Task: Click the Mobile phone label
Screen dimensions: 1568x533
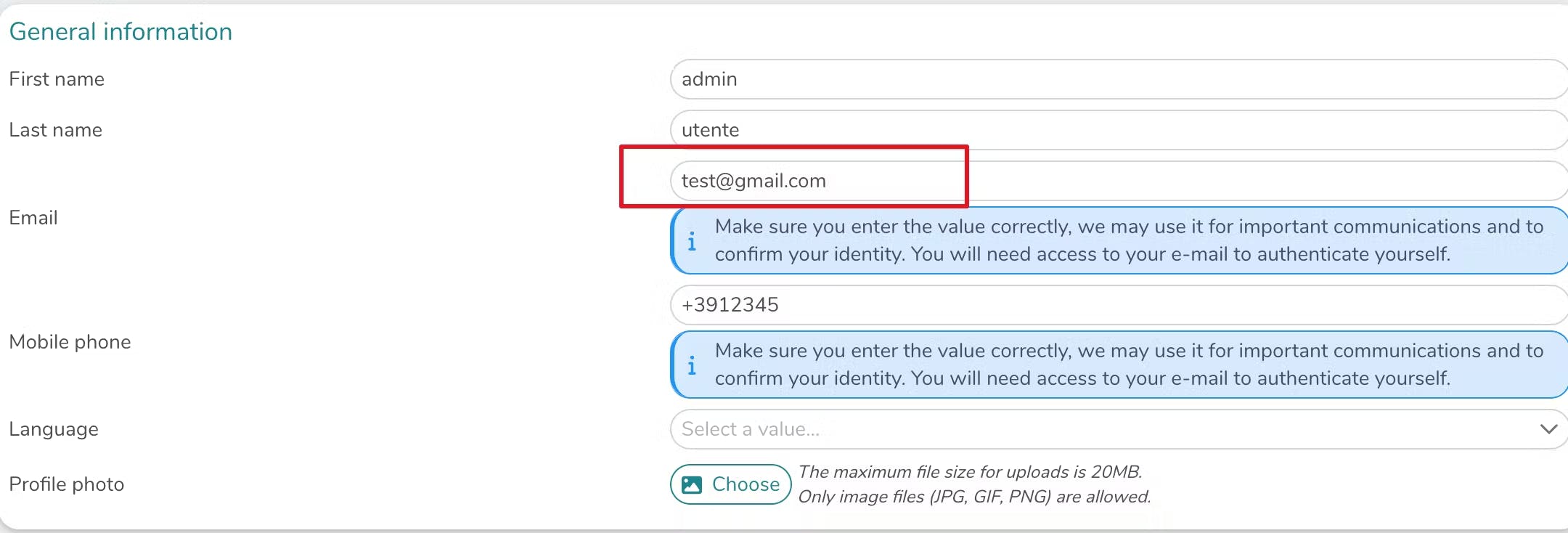Action: pyautogui.click(x=70, y=342)
